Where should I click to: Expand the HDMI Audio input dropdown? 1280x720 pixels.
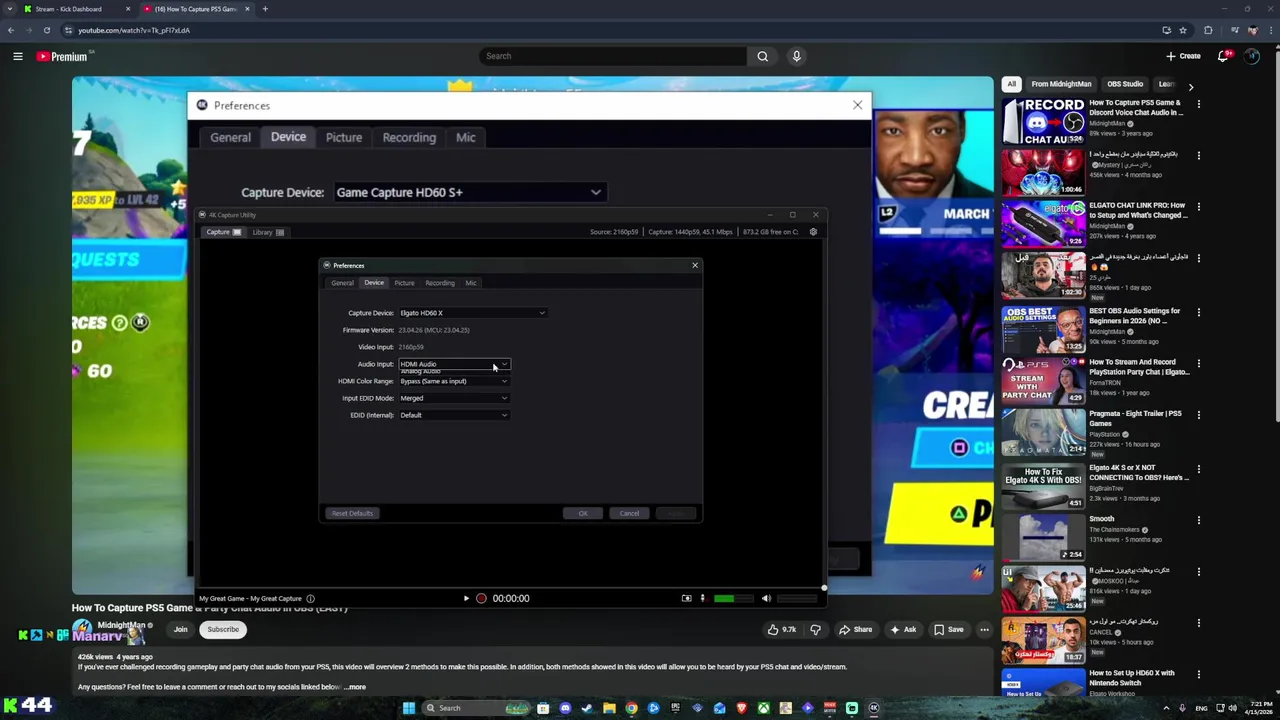454,364
